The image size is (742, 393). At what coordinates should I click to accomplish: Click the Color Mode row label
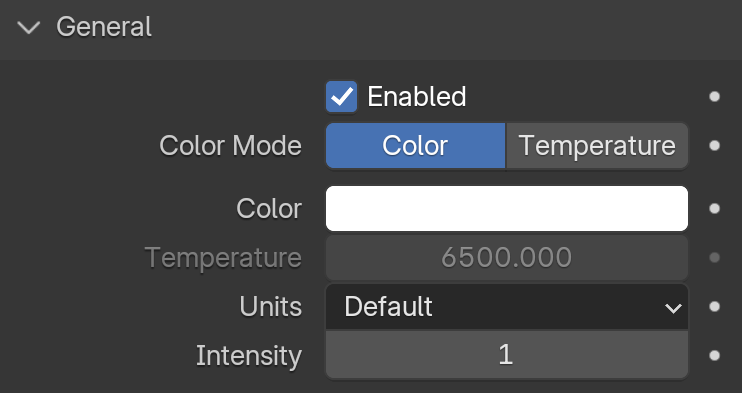click(230, 145)
